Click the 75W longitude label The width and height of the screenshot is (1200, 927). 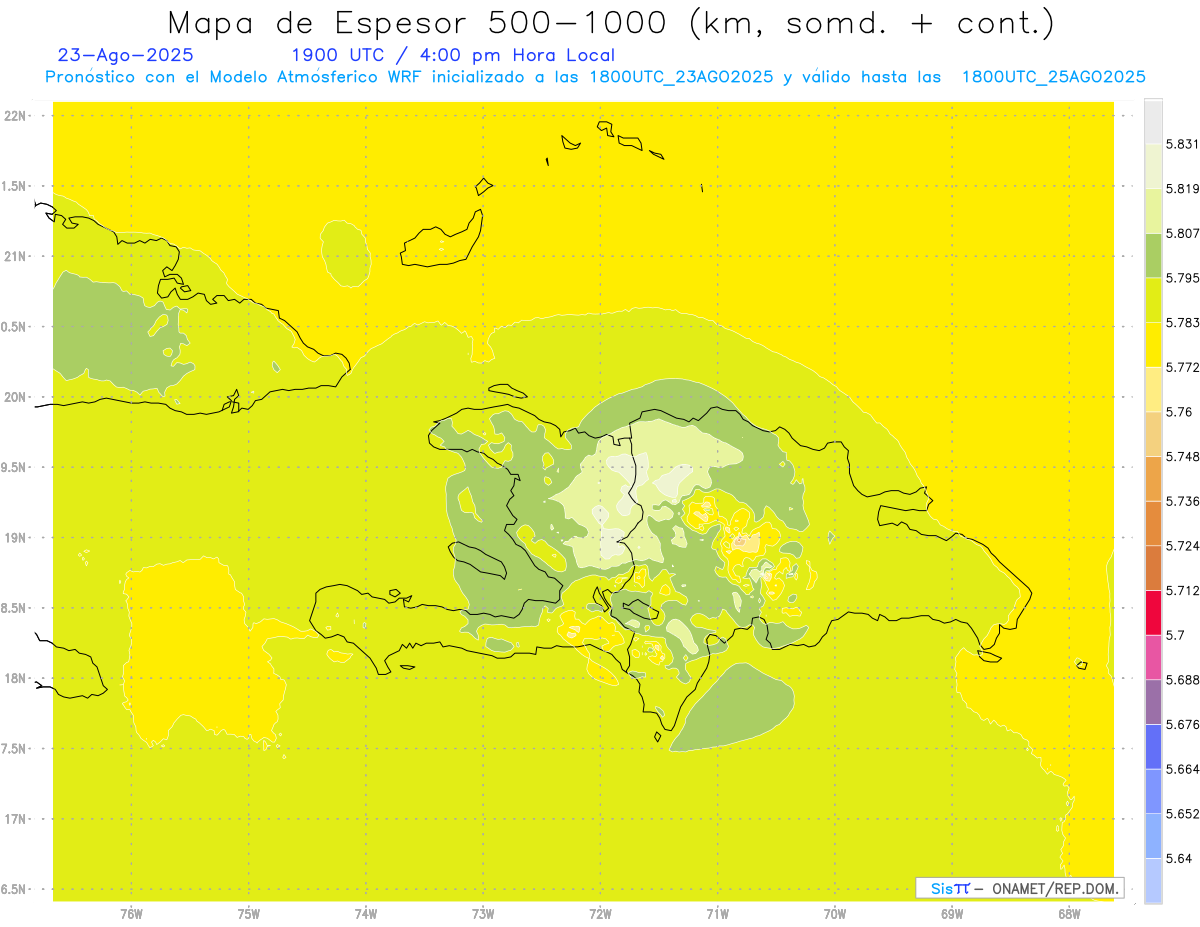coord(249,913)
